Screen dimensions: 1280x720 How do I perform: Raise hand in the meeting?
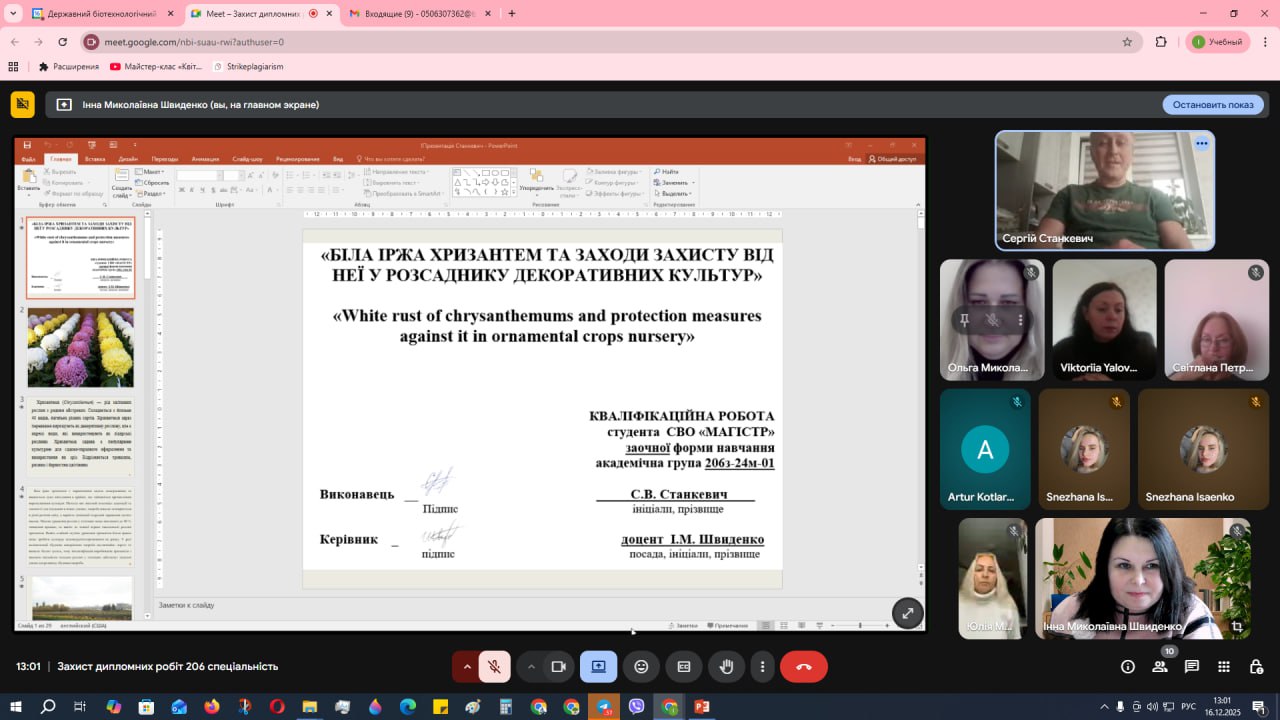click(x=726, y=666)
